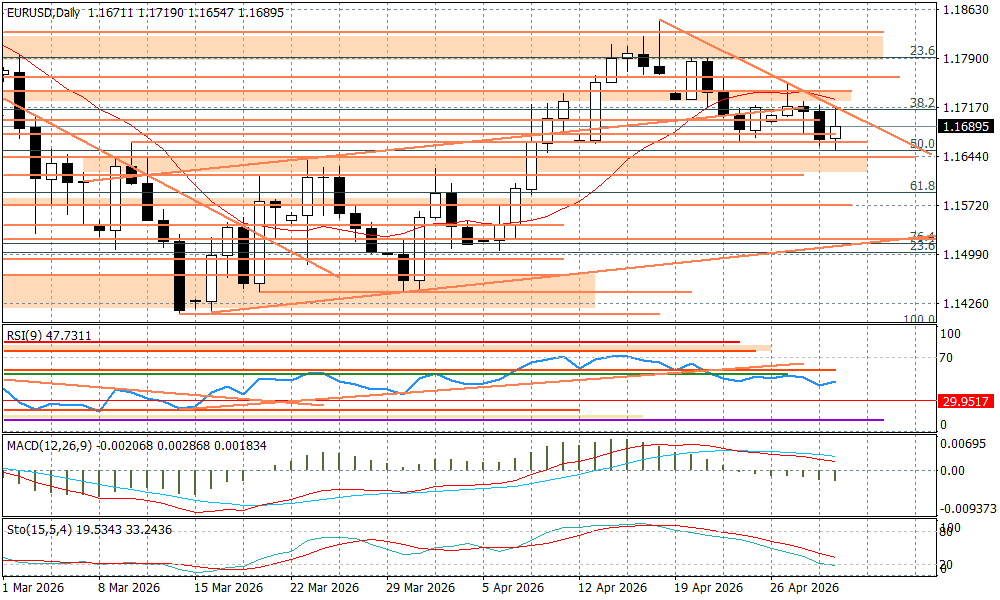Image resolution: width=1000 pixels, height=600 pixels.
Task: Select the 61.8 Fibonacci level label
Action: point(921,186)
